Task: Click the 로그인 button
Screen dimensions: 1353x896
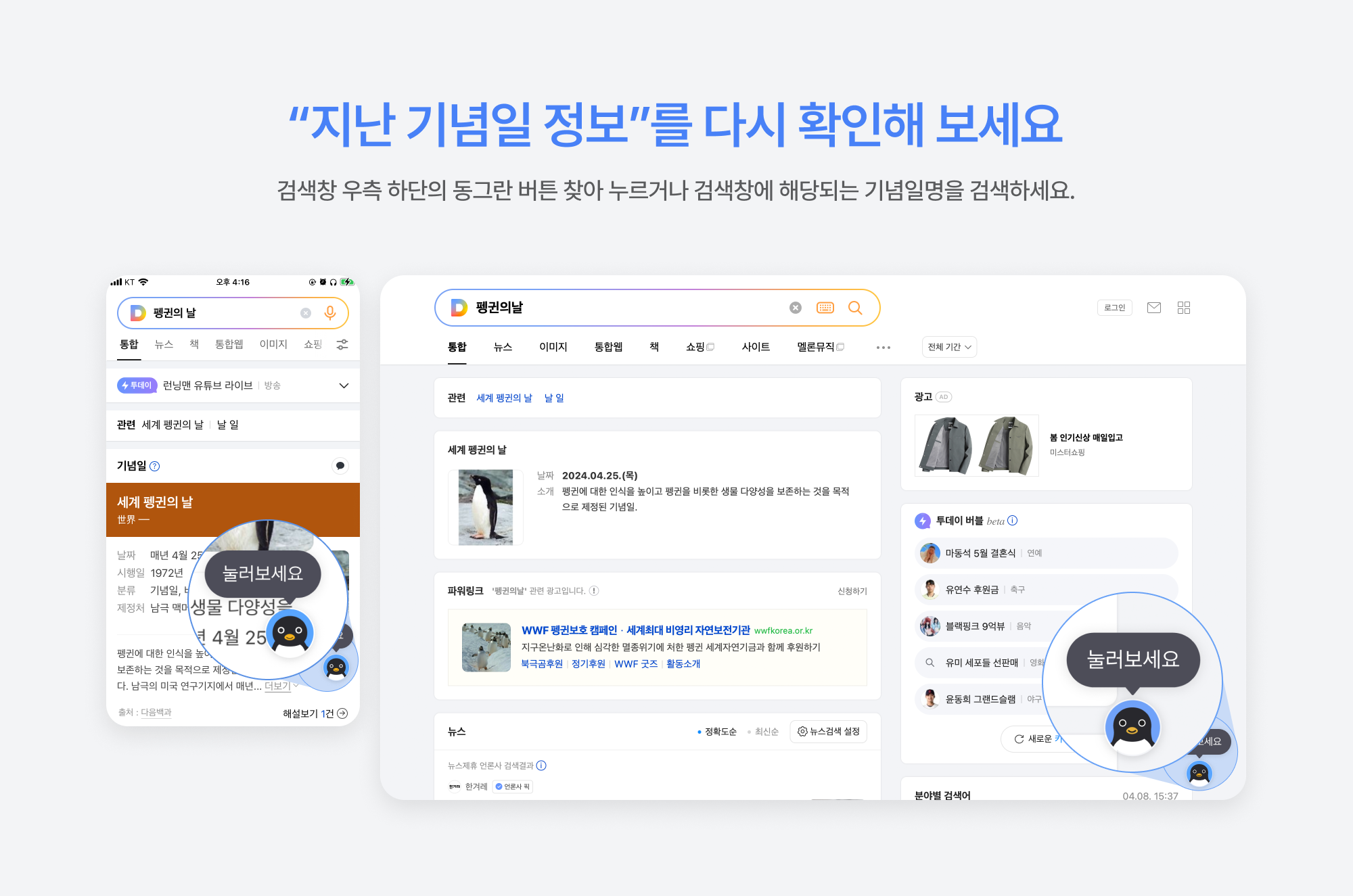Action: [1114, 308]
